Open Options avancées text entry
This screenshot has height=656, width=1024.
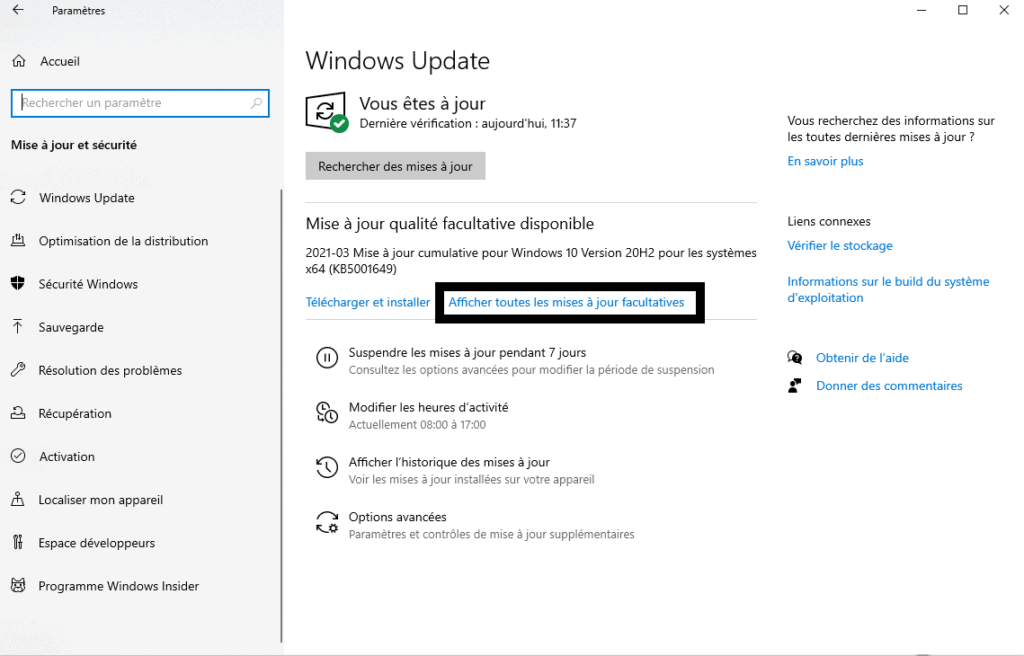point(398,517)
